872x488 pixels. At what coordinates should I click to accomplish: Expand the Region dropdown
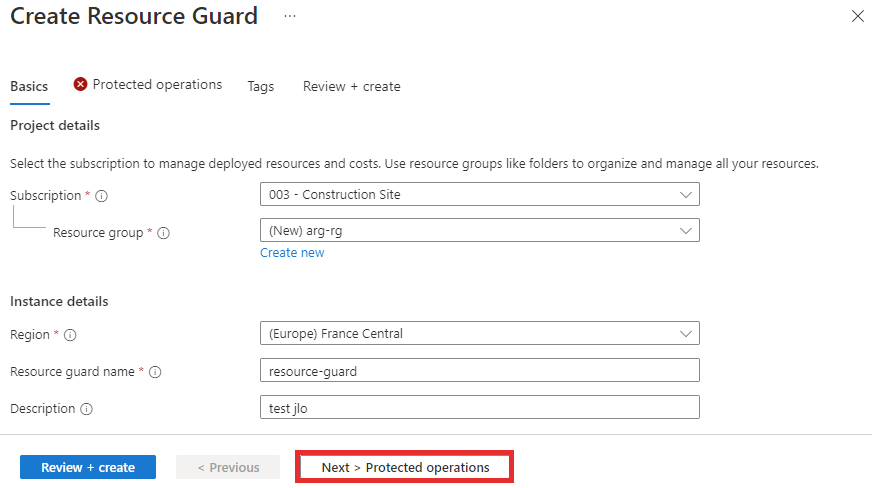pos(479,333)
